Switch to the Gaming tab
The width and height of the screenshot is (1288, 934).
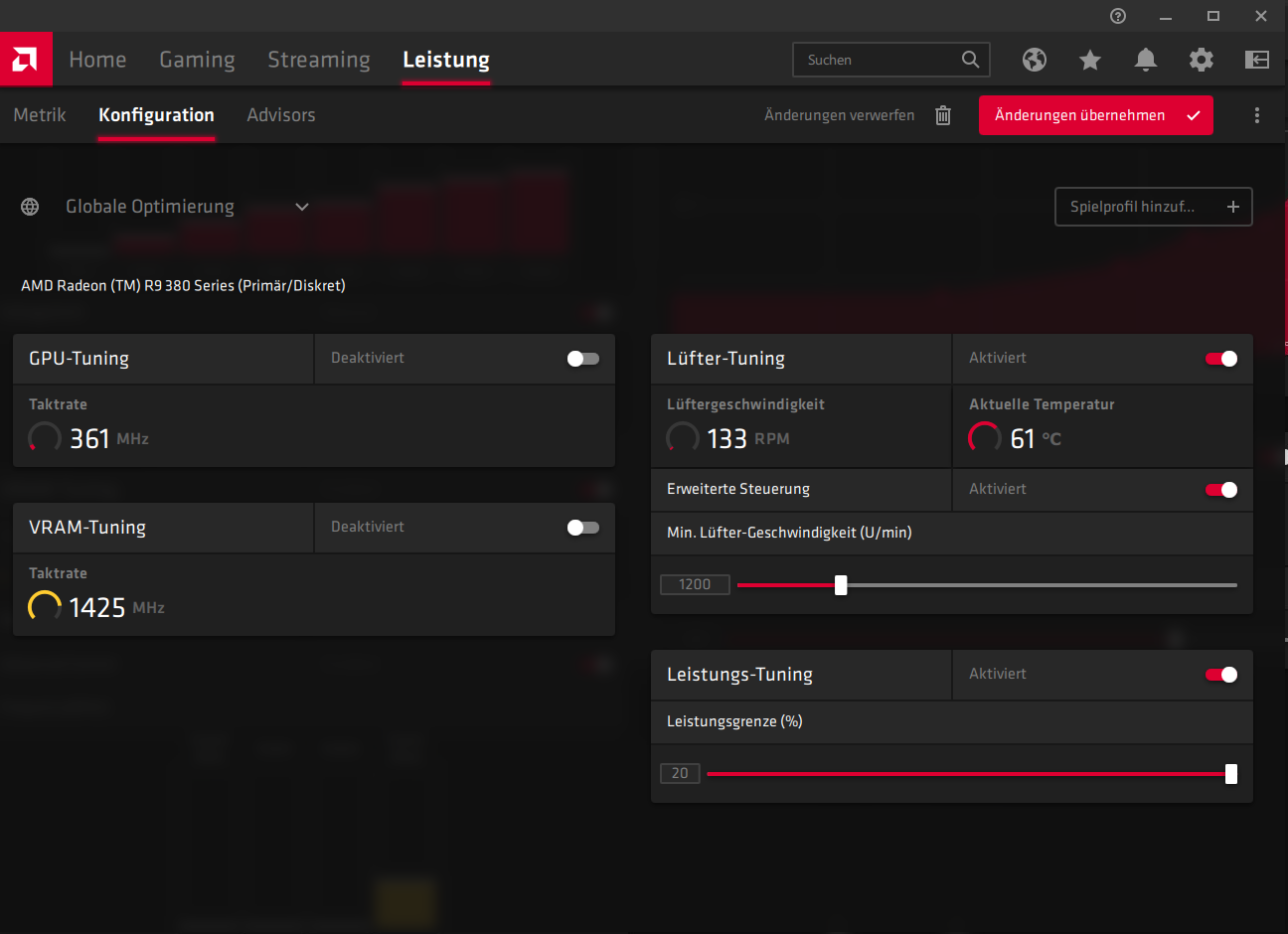(x=197, y=60)
